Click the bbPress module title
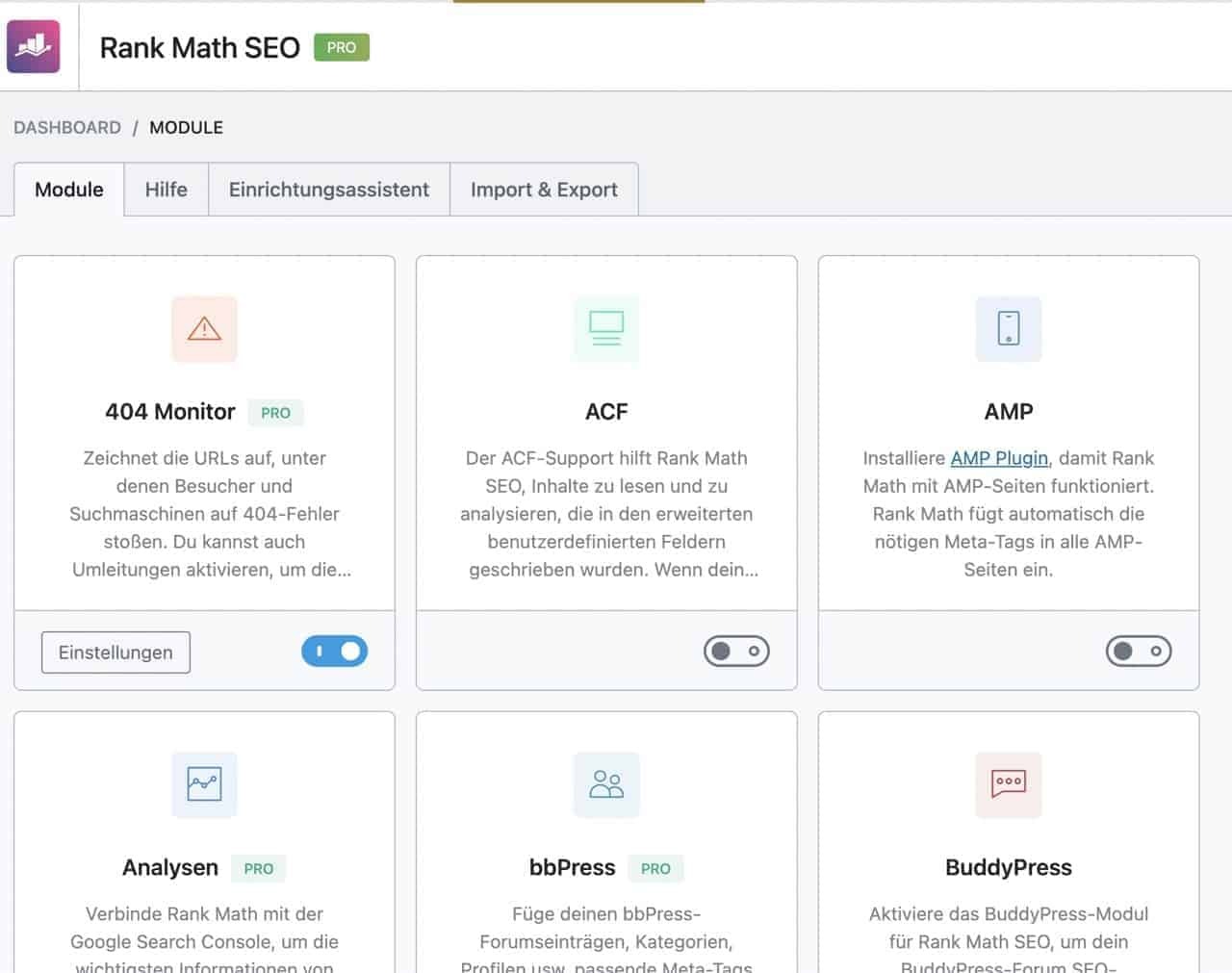The width and height of the screenshot is (1232, 973). [573, 867]
